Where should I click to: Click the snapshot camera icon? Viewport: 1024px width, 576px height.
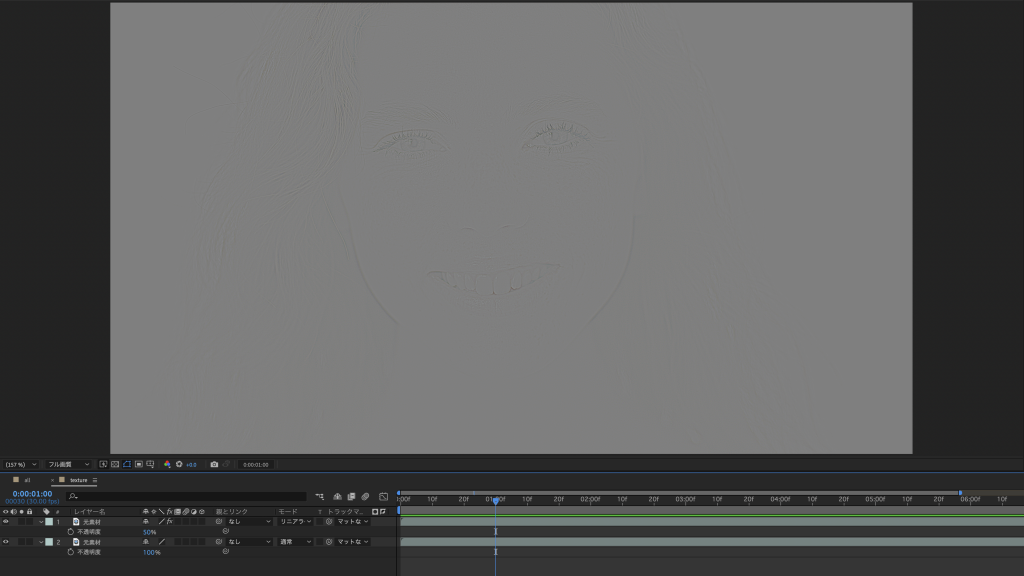[214, 464]
